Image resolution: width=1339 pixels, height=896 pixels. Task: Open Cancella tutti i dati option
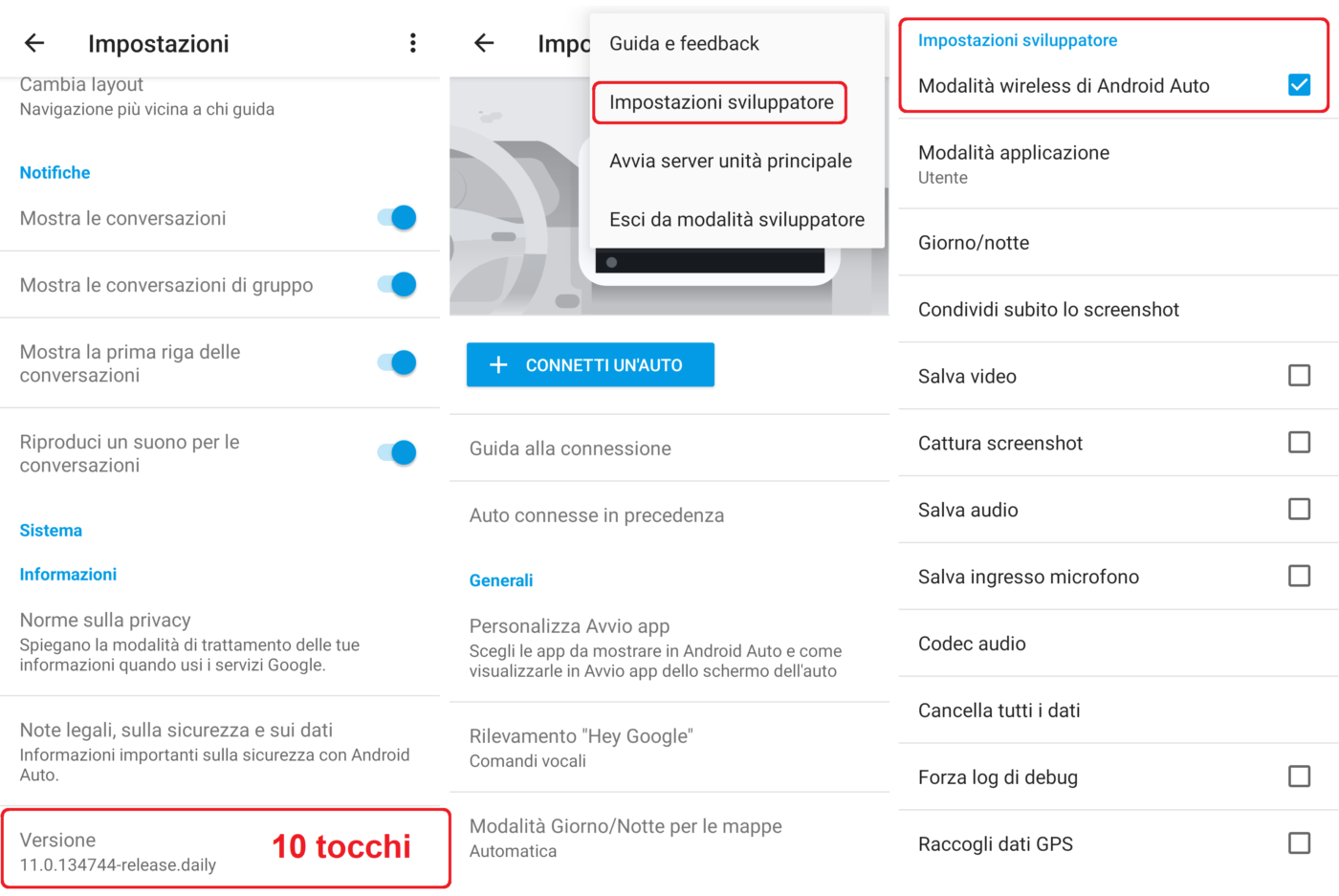click(999, 710)
